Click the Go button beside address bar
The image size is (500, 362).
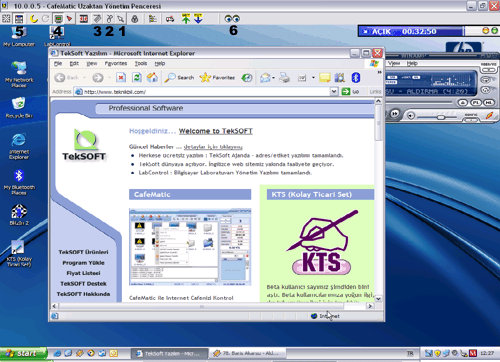[x=350, y=91]
